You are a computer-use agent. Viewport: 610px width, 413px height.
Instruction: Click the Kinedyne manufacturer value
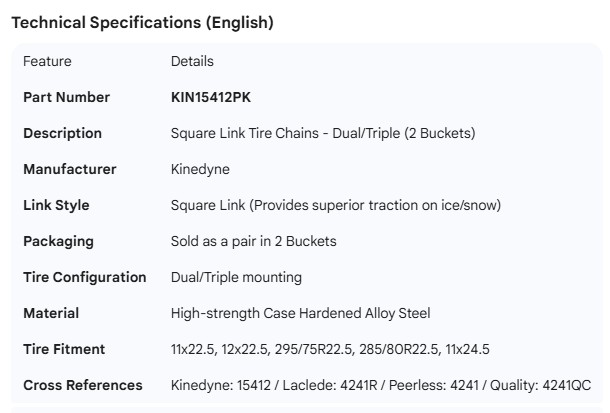pos(197,169)
